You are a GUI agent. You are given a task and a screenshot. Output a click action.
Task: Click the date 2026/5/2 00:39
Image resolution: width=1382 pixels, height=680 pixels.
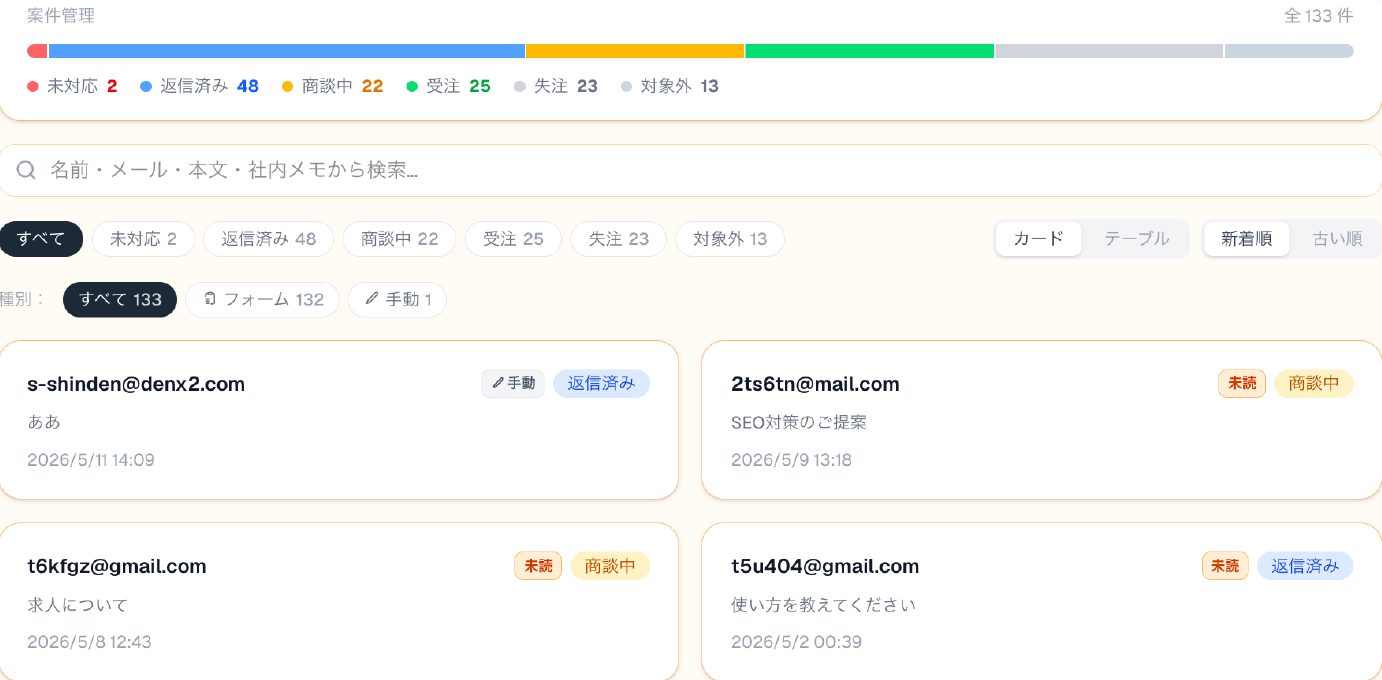click(x=796, y=642)
